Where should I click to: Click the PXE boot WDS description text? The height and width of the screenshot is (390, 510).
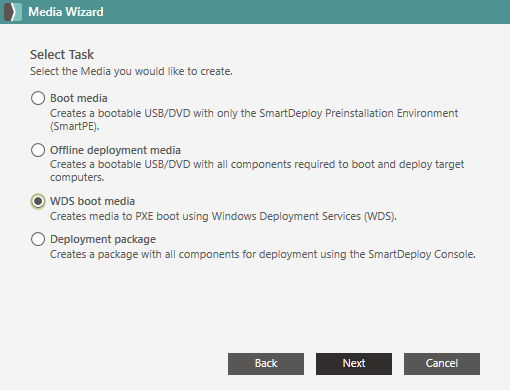point(223,216)
